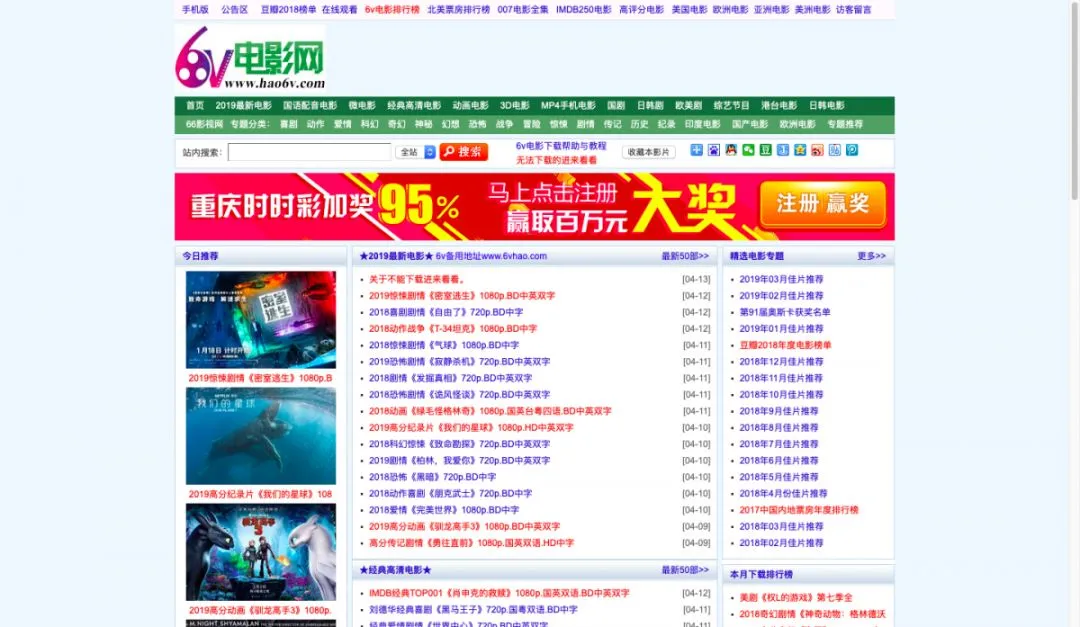Open 高分传记剧情《勇往直前》1080p link
The height and width of the screenshot is (627, 1080).
471,543
